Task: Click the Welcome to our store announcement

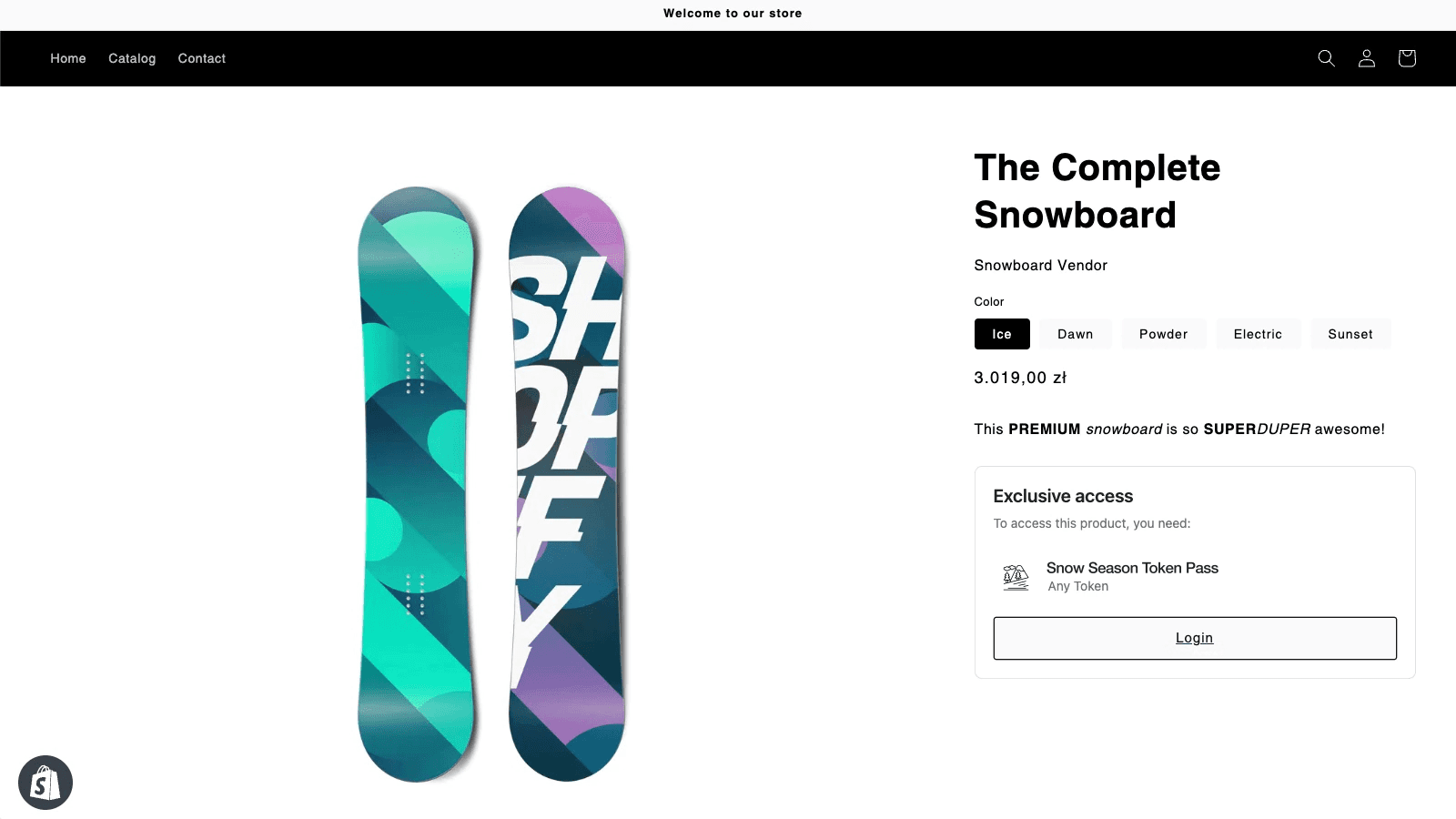Action: (733, 14)
